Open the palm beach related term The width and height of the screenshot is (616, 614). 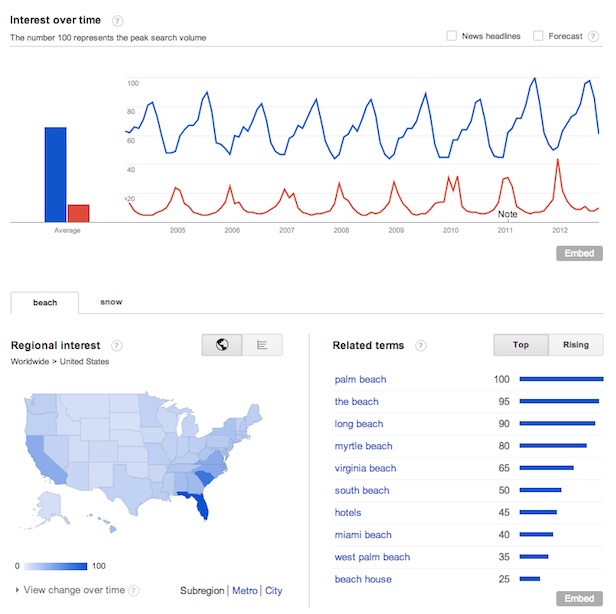[360, 380]
